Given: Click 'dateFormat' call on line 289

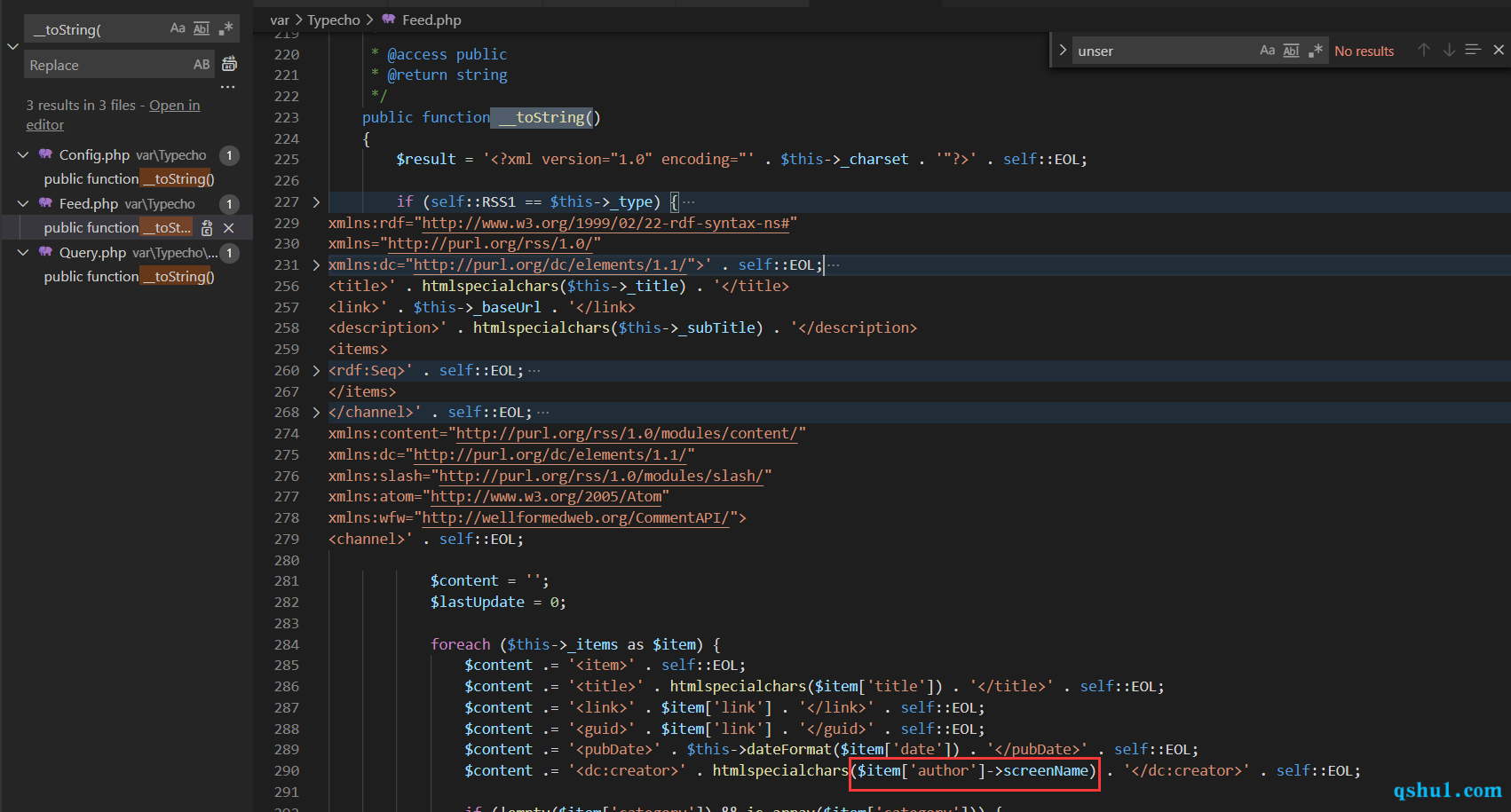Looking at the screenshot, I should point(788,749).
